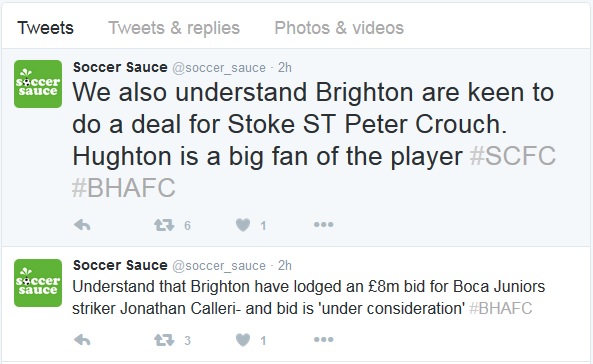Screen dimensions: 593x364
Task: Open the 2h timestamp of first tweet
Action: (x=285, y=68)
